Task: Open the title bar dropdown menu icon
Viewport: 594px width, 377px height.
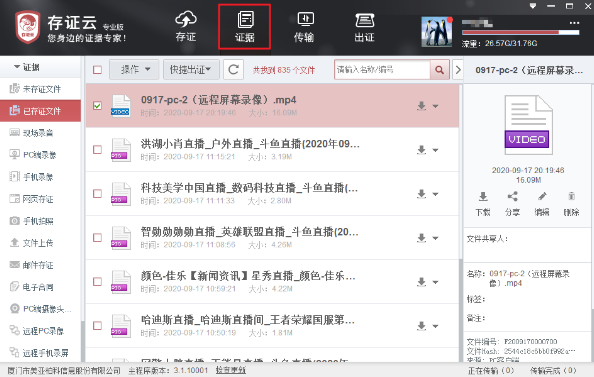Action: [x=533, y=6]
